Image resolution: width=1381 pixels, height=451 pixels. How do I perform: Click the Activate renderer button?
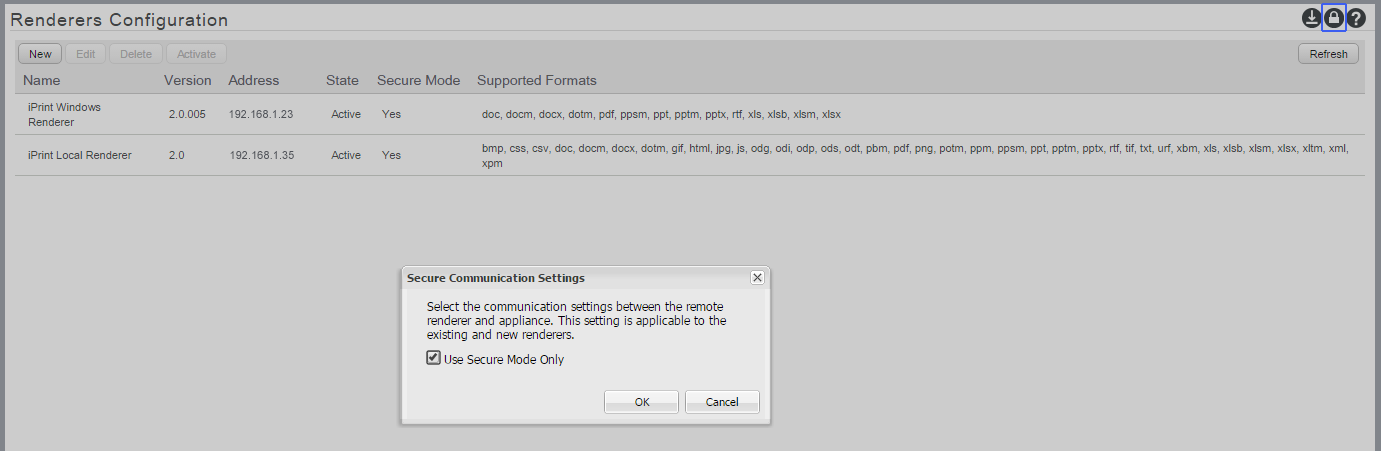tap(196, 54)
